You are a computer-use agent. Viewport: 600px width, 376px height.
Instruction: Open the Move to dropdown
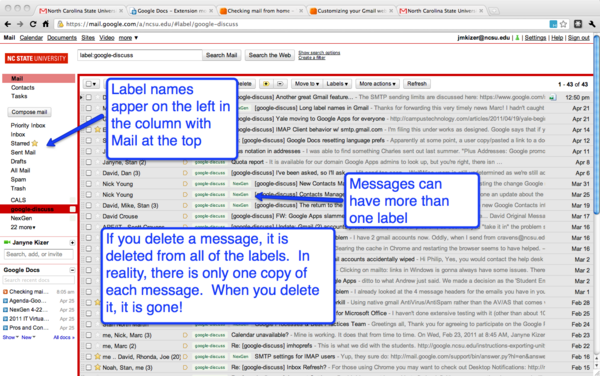[x=307, y=84]
